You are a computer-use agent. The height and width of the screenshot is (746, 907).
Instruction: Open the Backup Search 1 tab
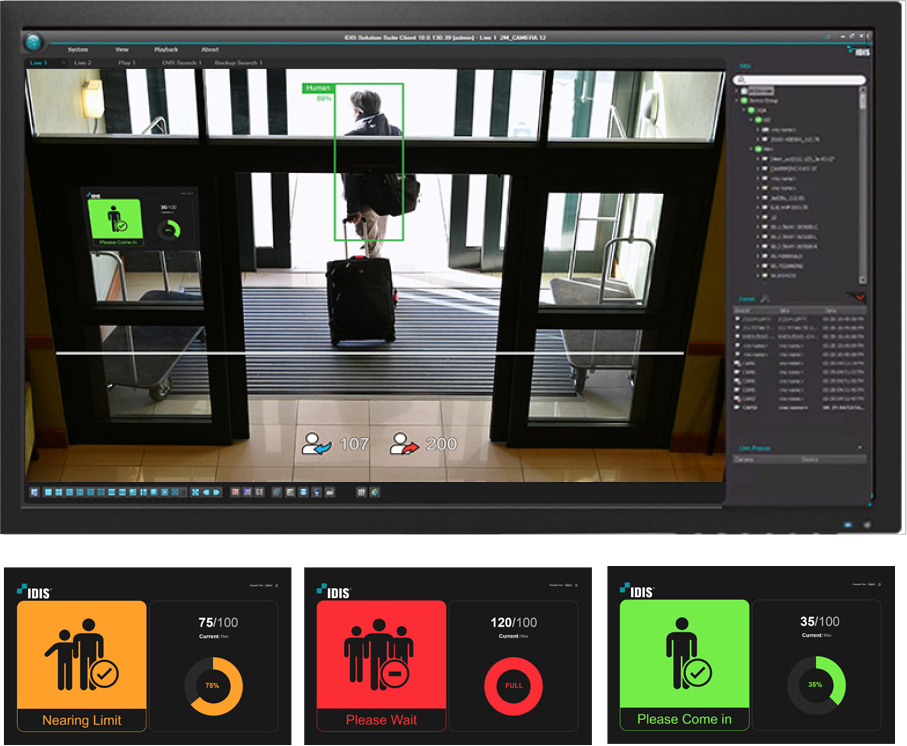239,63
